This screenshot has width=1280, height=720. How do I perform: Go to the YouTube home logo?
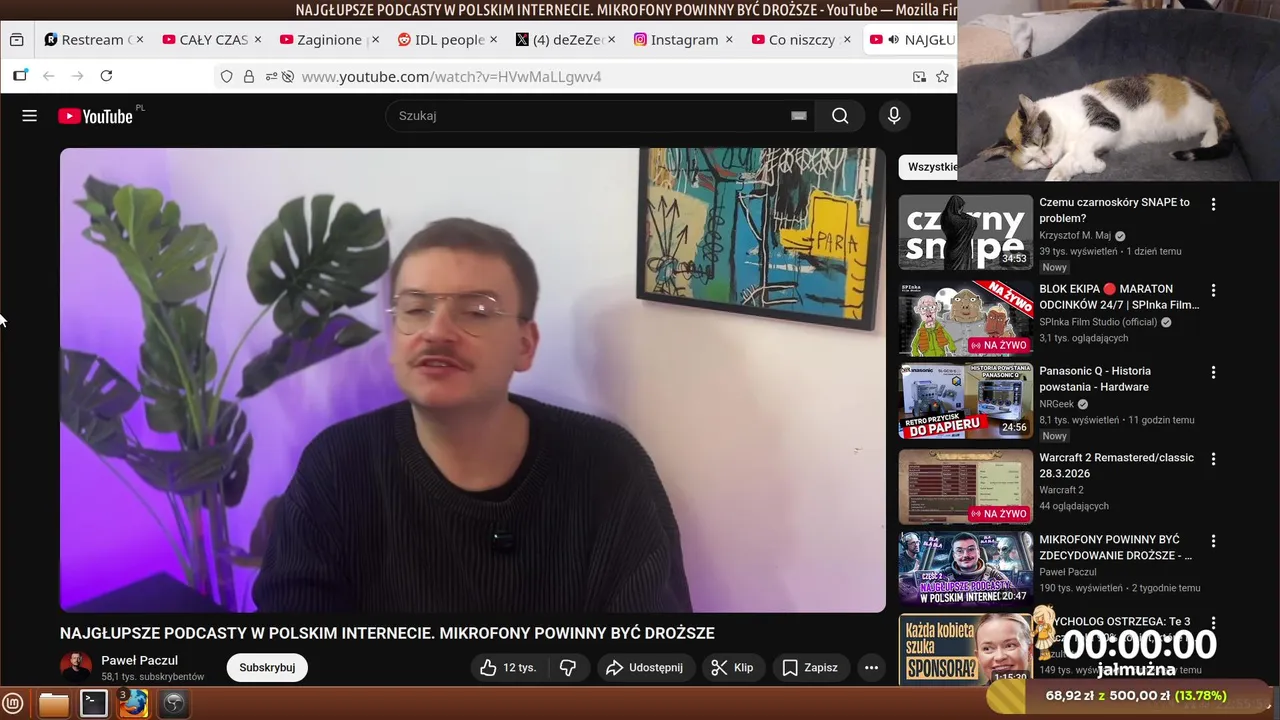[95, 116]
